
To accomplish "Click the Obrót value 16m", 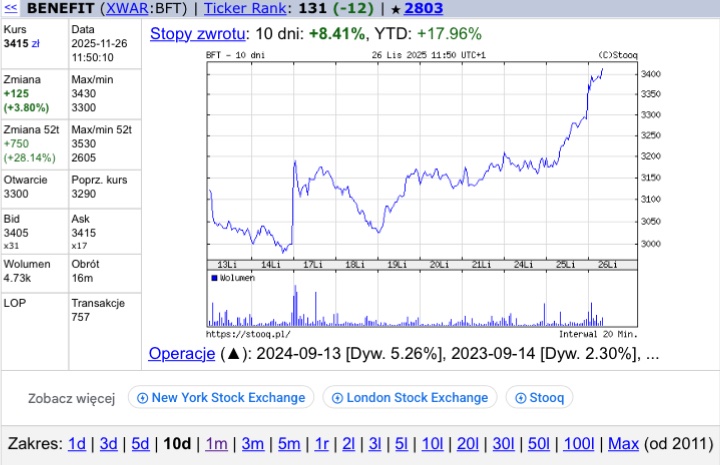I will pyautogui.click(x=82, y=278).
